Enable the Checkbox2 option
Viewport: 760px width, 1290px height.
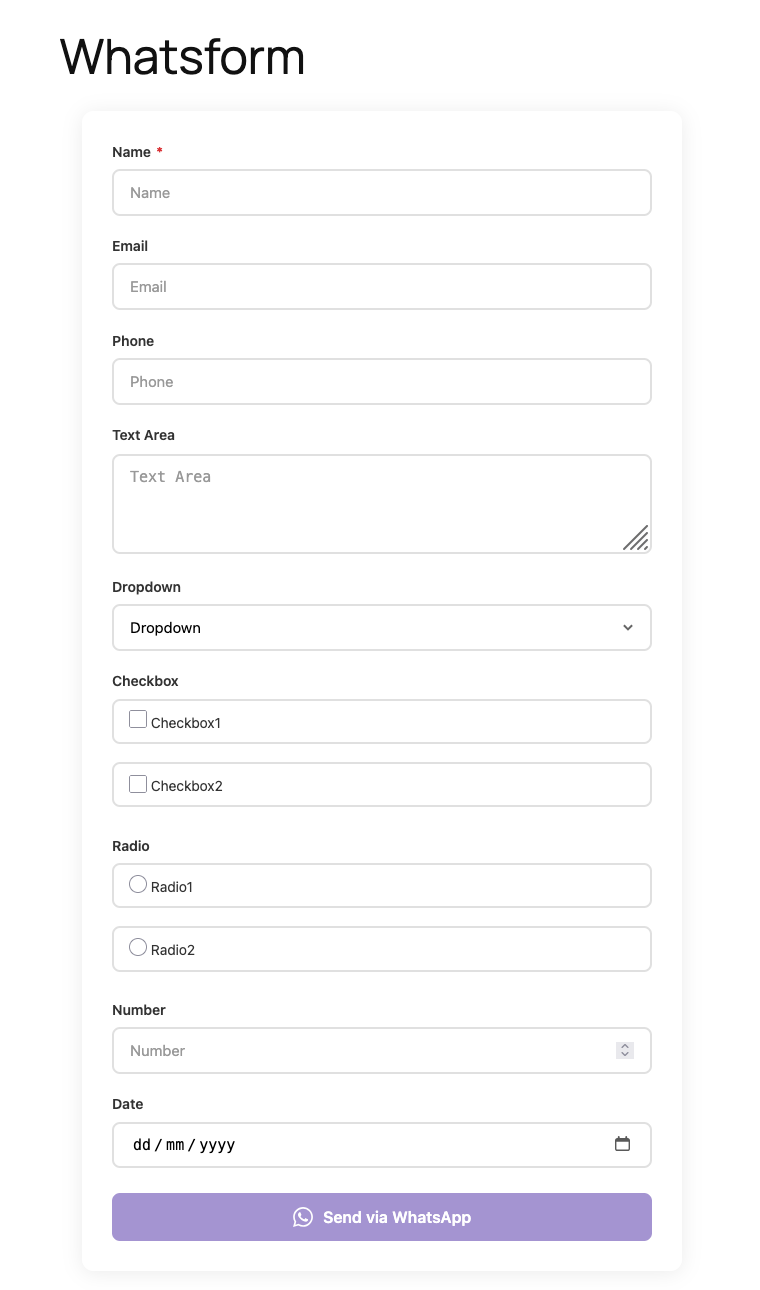coord(138,784)
